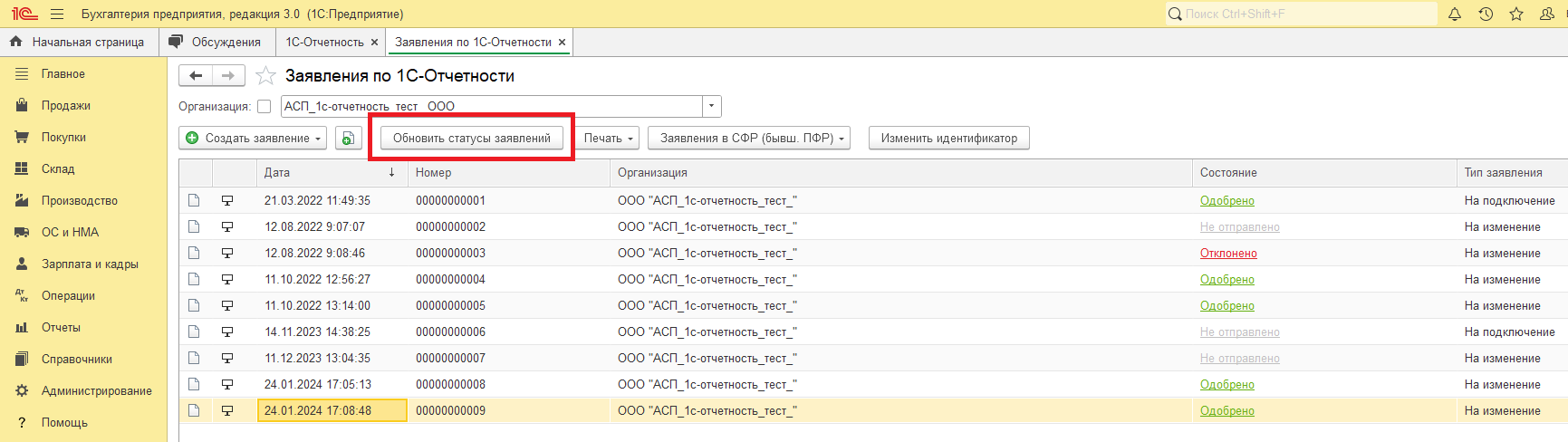Open Одобрено link for application 00000000001
The image size is (1568, 442).
(1227, 201)
